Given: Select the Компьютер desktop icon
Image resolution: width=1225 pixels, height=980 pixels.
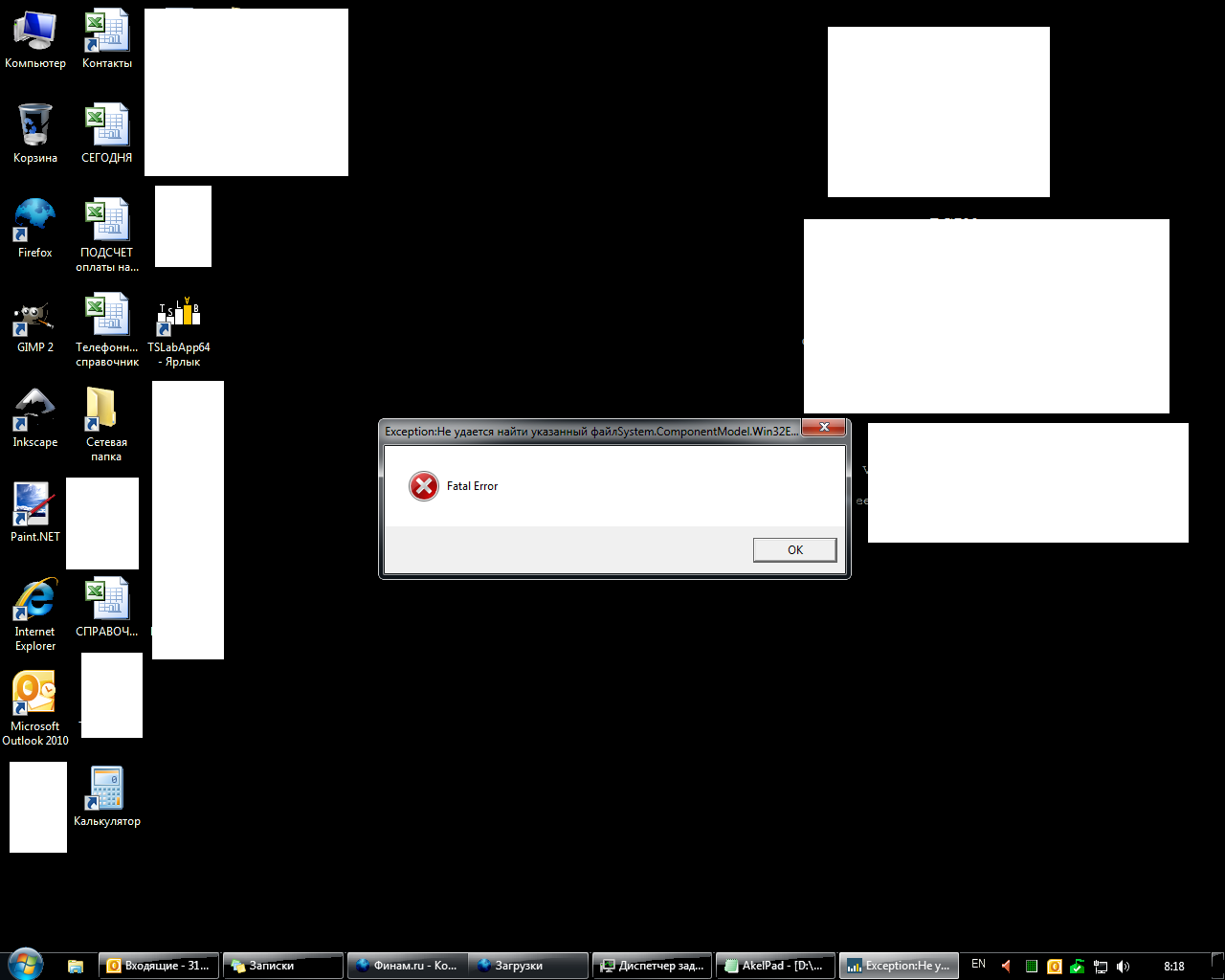Looking at the screenshot, I should (35, 40).
